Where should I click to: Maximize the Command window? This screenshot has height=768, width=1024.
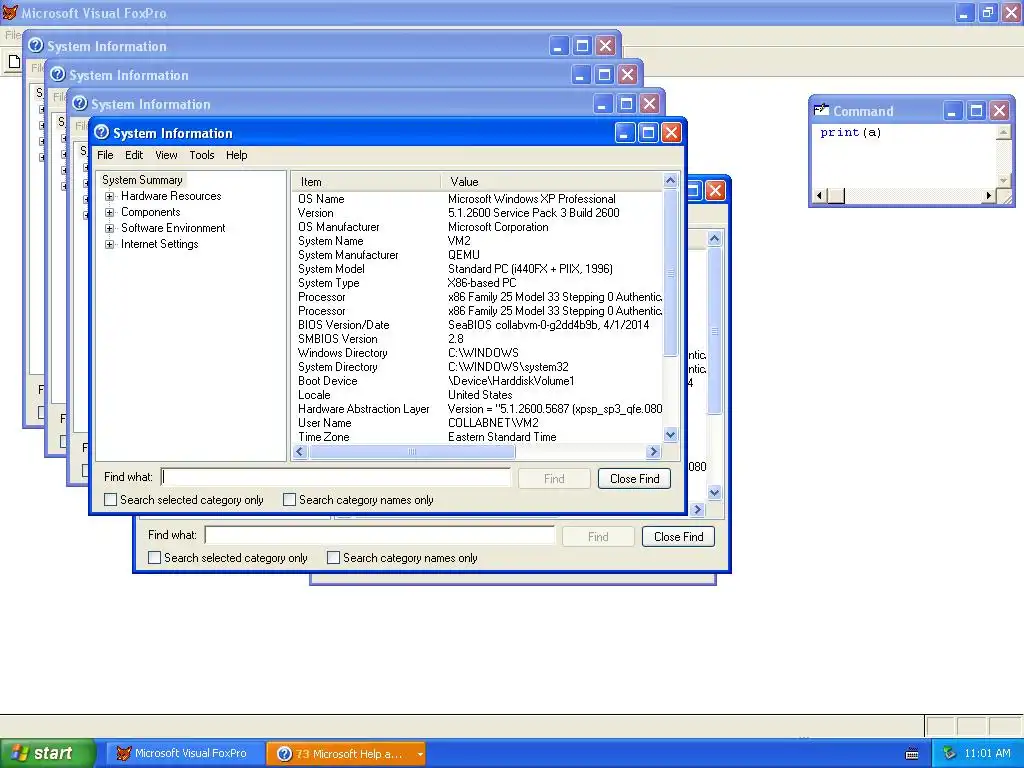[976, 111]
